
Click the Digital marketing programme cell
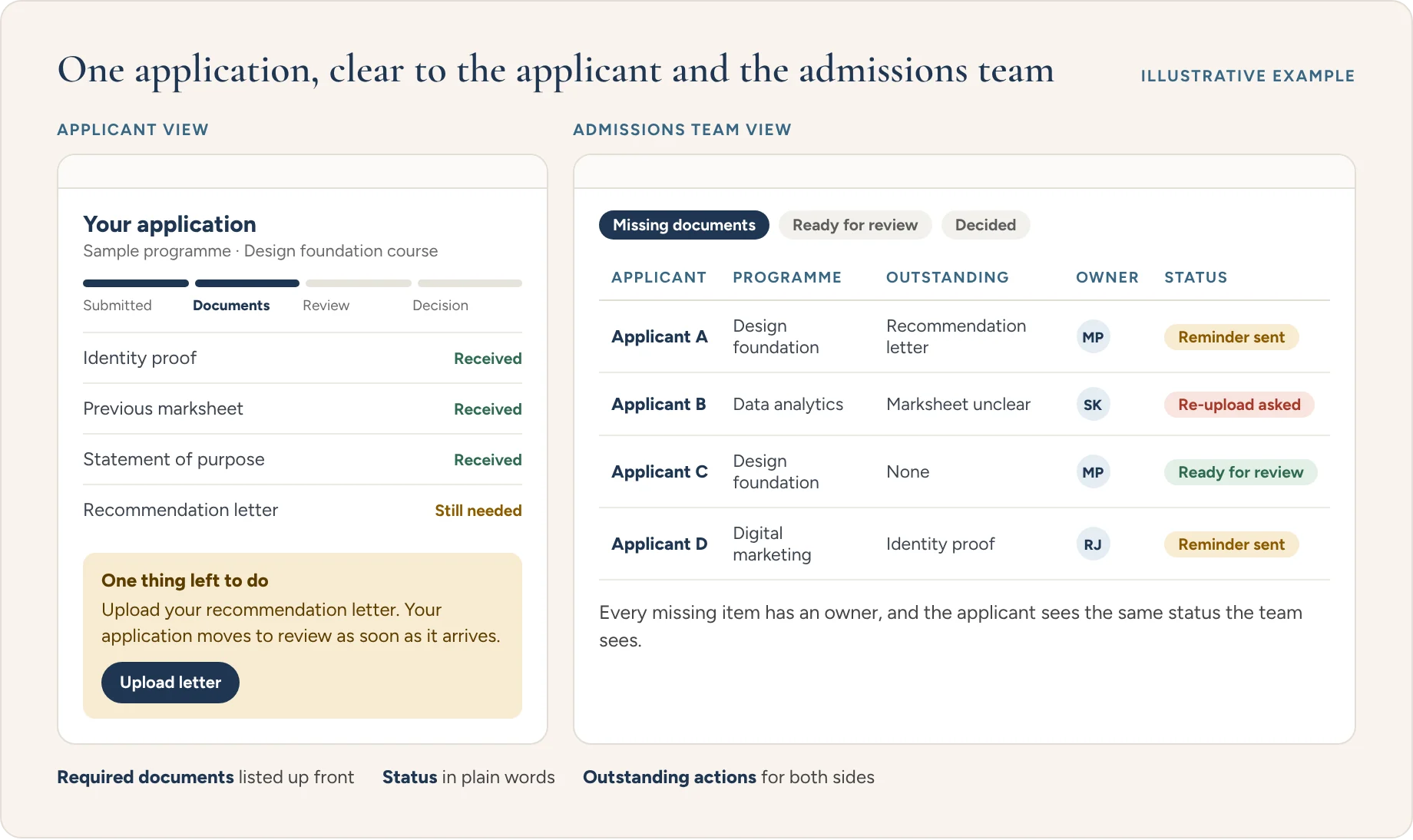point(772,544)
